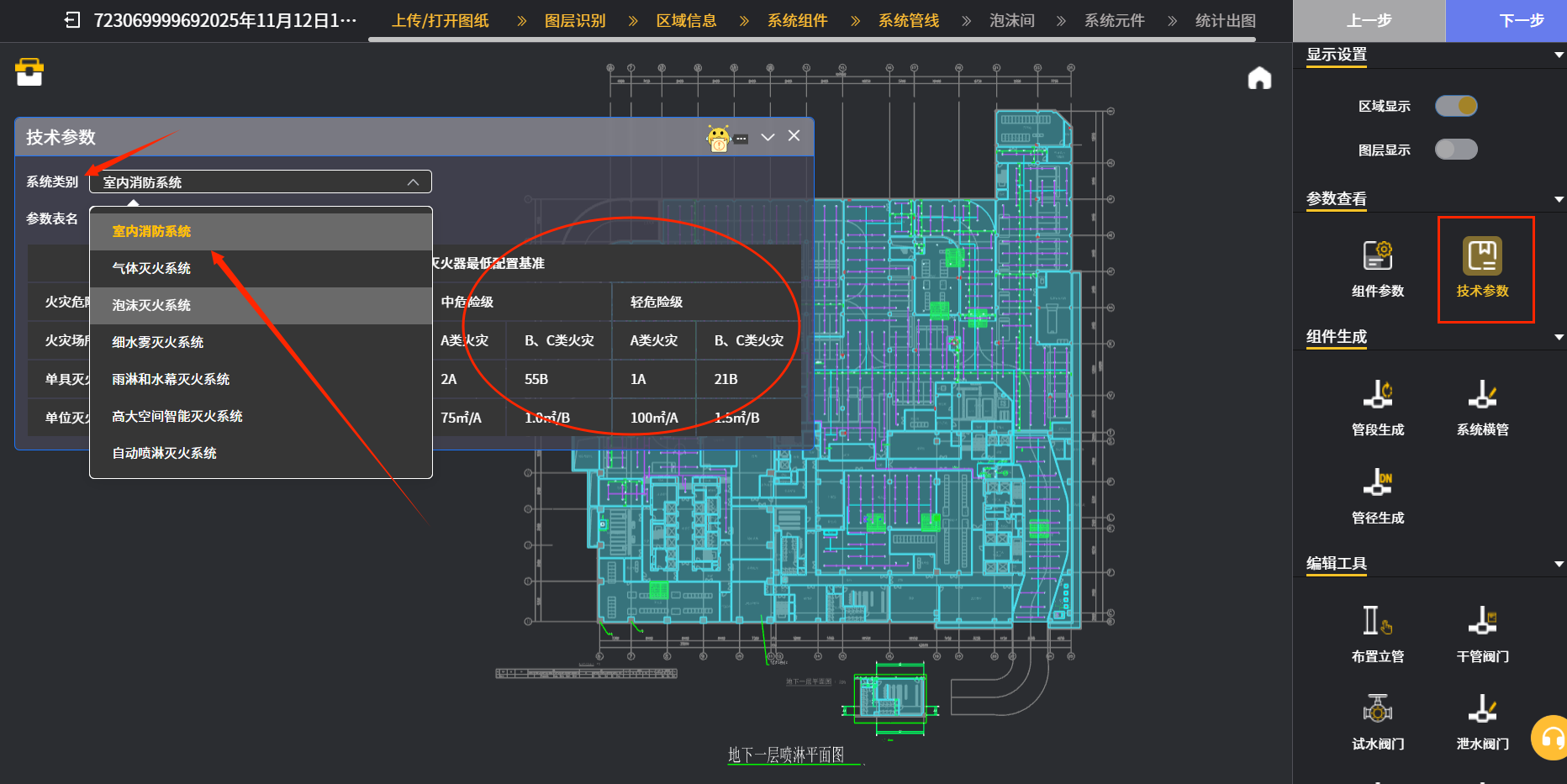Choose 泡沫灭火系统 from the list
This screenshot has height=784, width=1567.
pyautogui.click(x=151, y=305)
